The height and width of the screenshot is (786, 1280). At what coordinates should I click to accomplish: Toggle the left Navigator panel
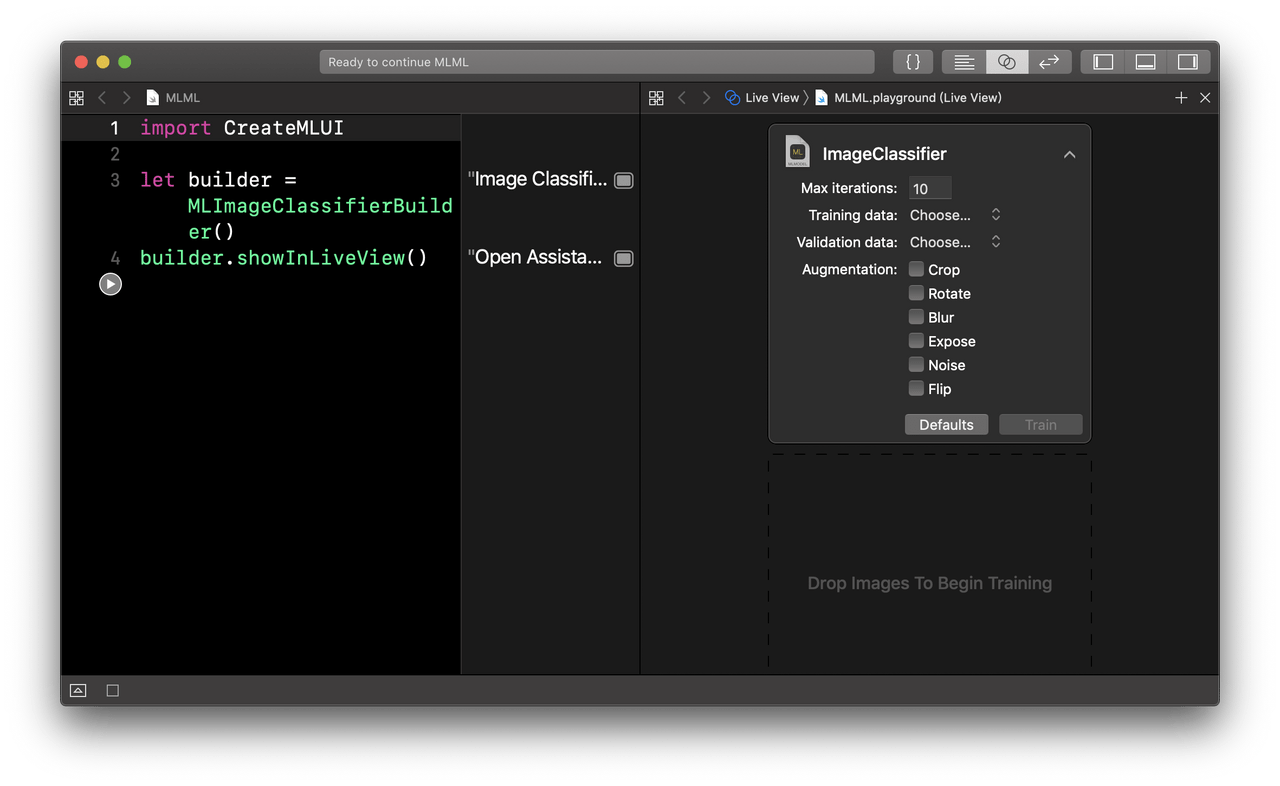pos(1103,62)
